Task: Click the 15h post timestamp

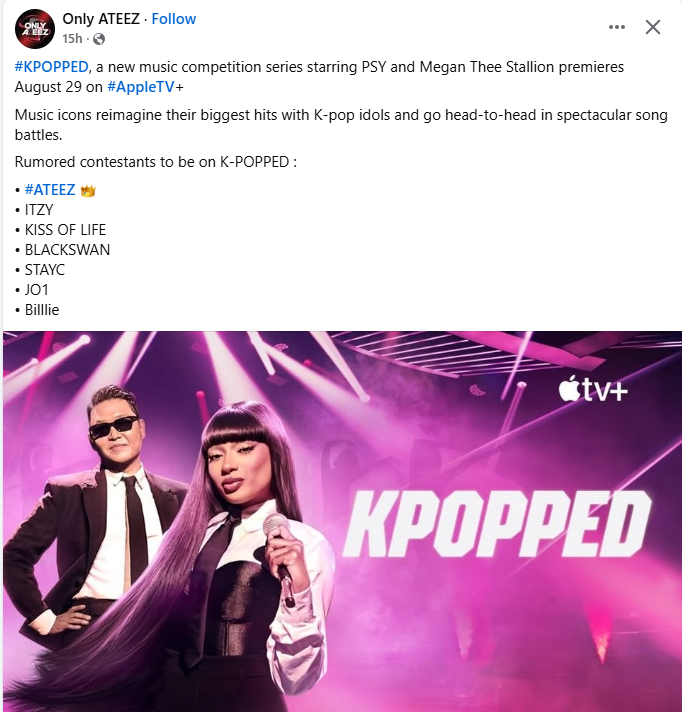Action: pos(72,39)
